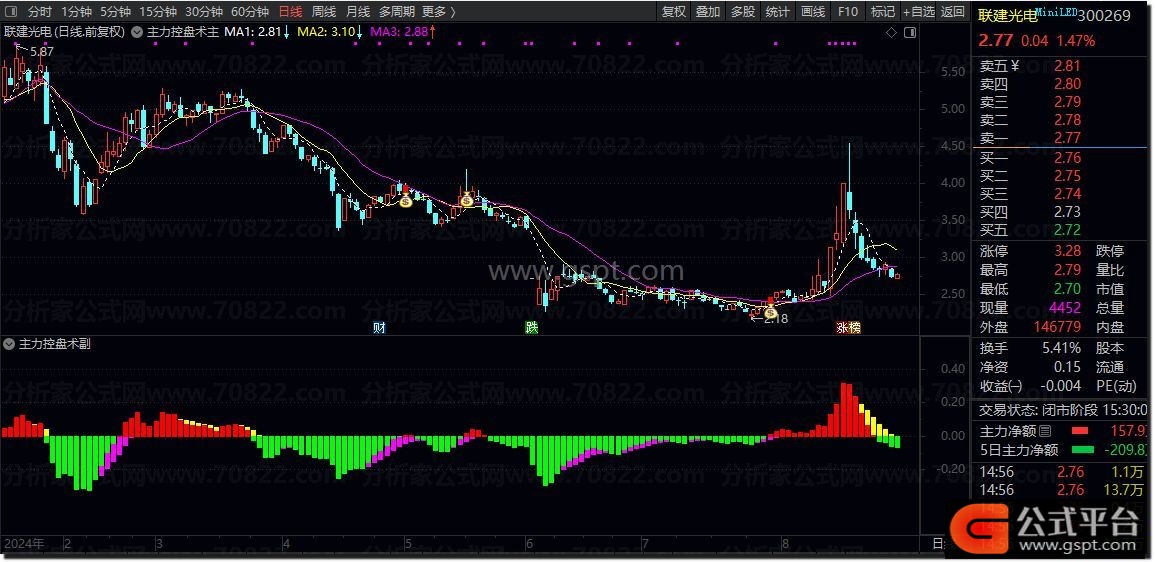The image size is (1155, 562).
Task: Add stock via +自选 button
Action: [x=918, y=12]
